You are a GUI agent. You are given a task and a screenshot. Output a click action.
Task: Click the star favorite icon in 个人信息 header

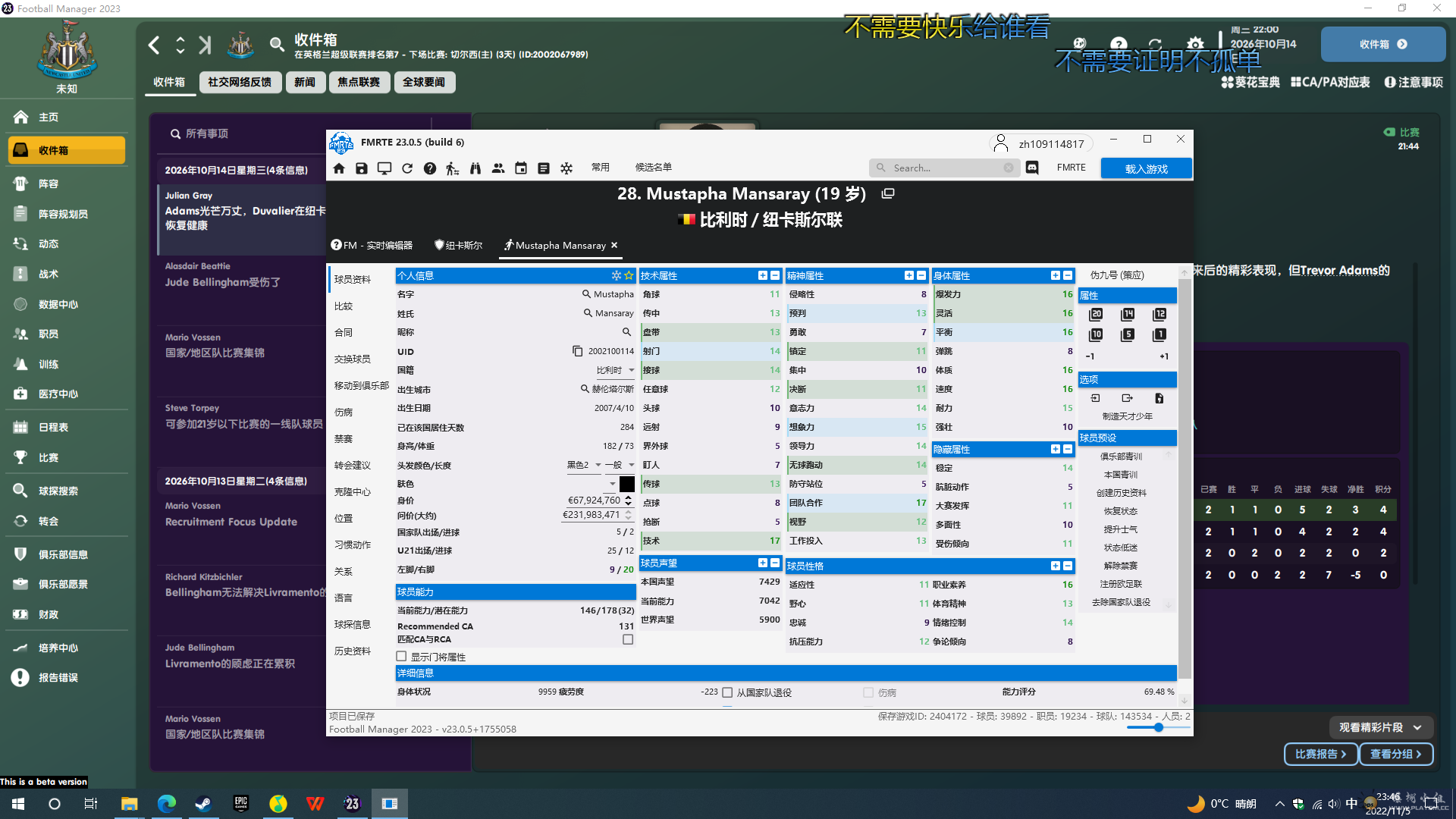tap(629, 275)
